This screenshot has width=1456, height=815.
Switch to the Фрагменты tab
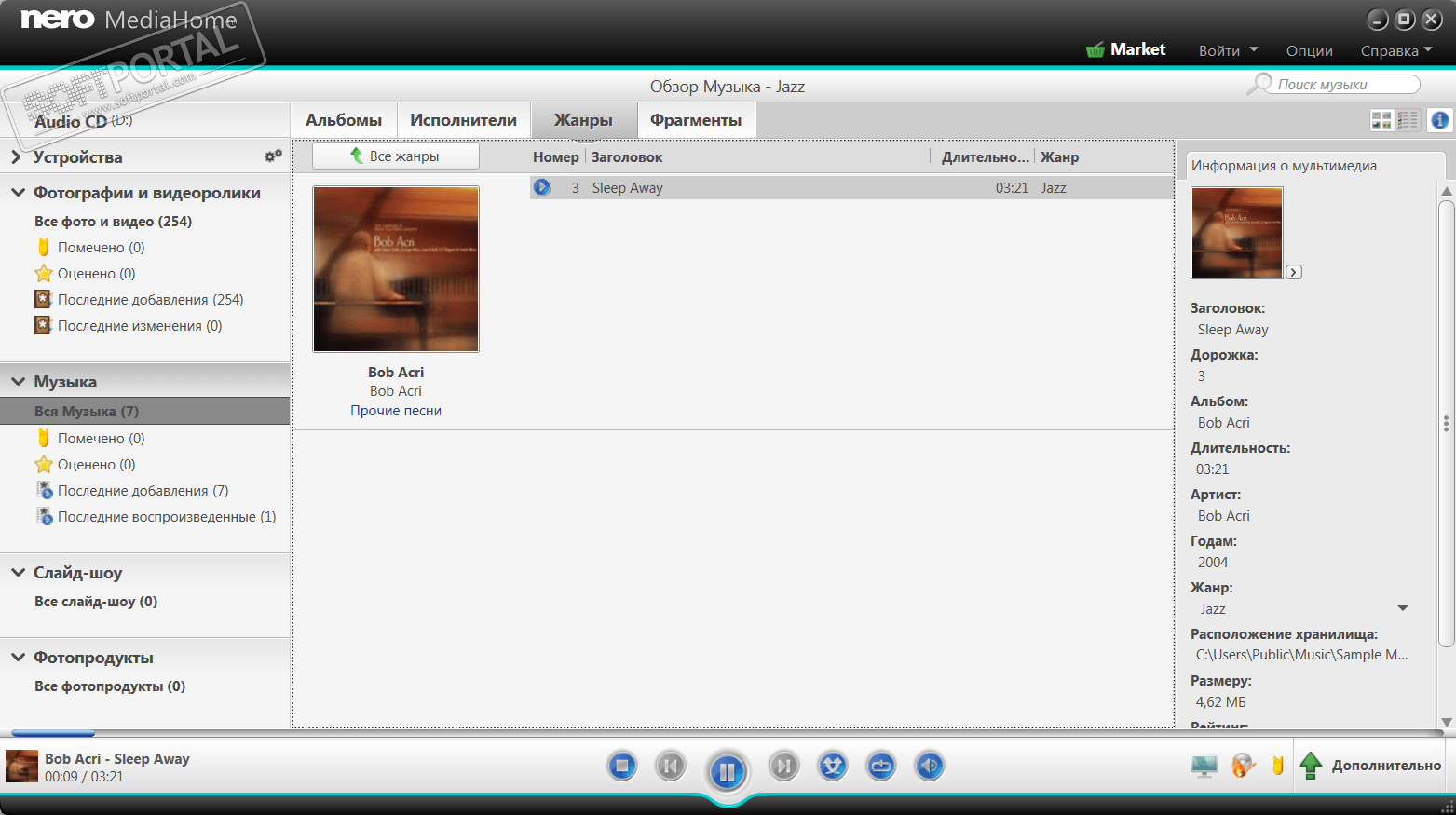pos(696,120)
